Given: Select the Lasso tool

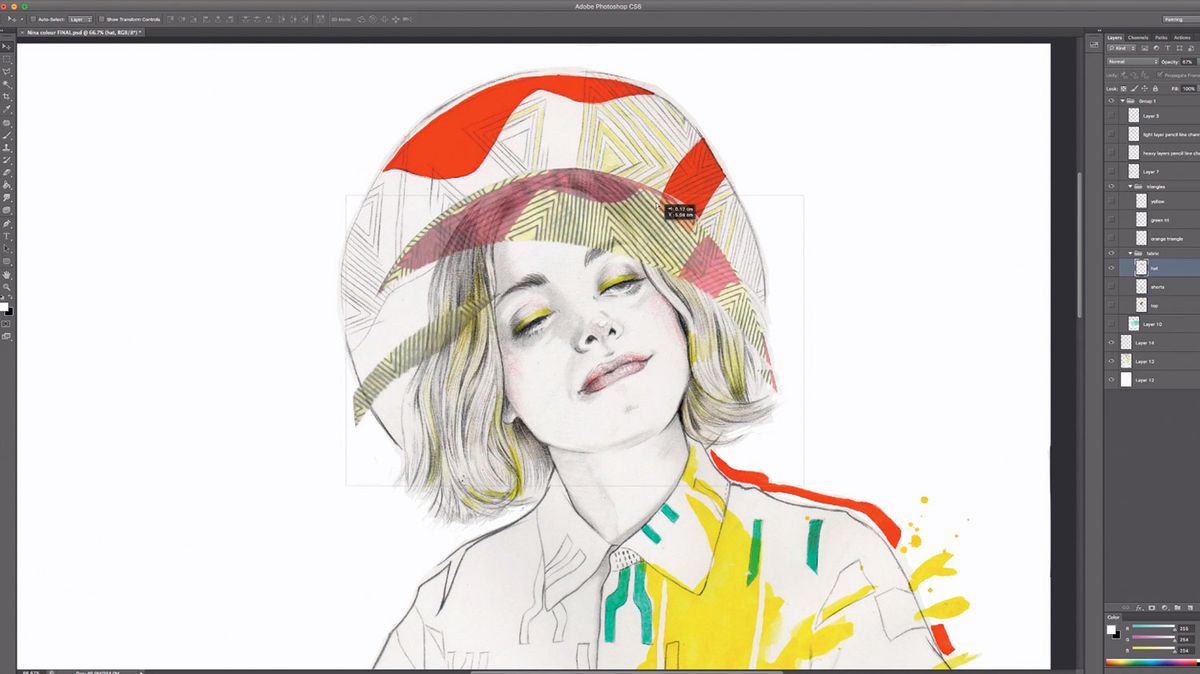Looking at the screenshot, I should [x=8, y=73].
